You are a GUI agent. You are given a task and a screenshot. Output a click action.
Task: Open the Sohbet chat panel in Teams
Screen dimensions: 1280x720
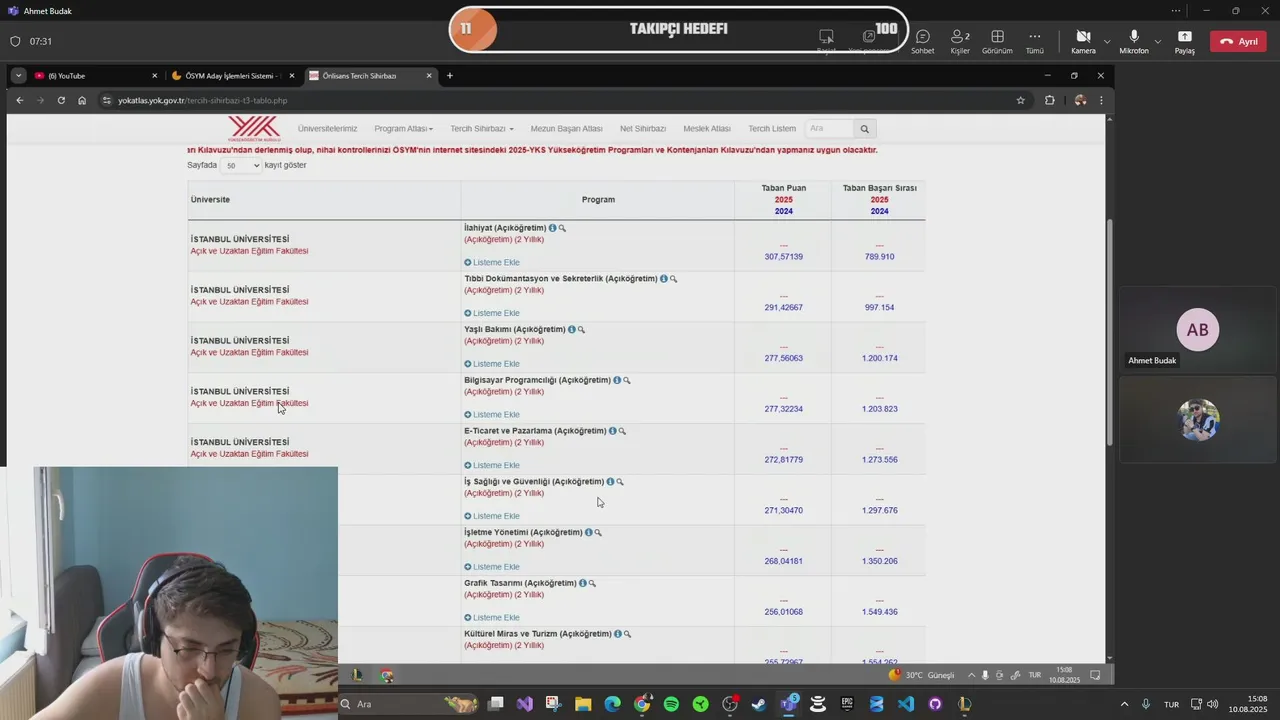tap(922, 41)
